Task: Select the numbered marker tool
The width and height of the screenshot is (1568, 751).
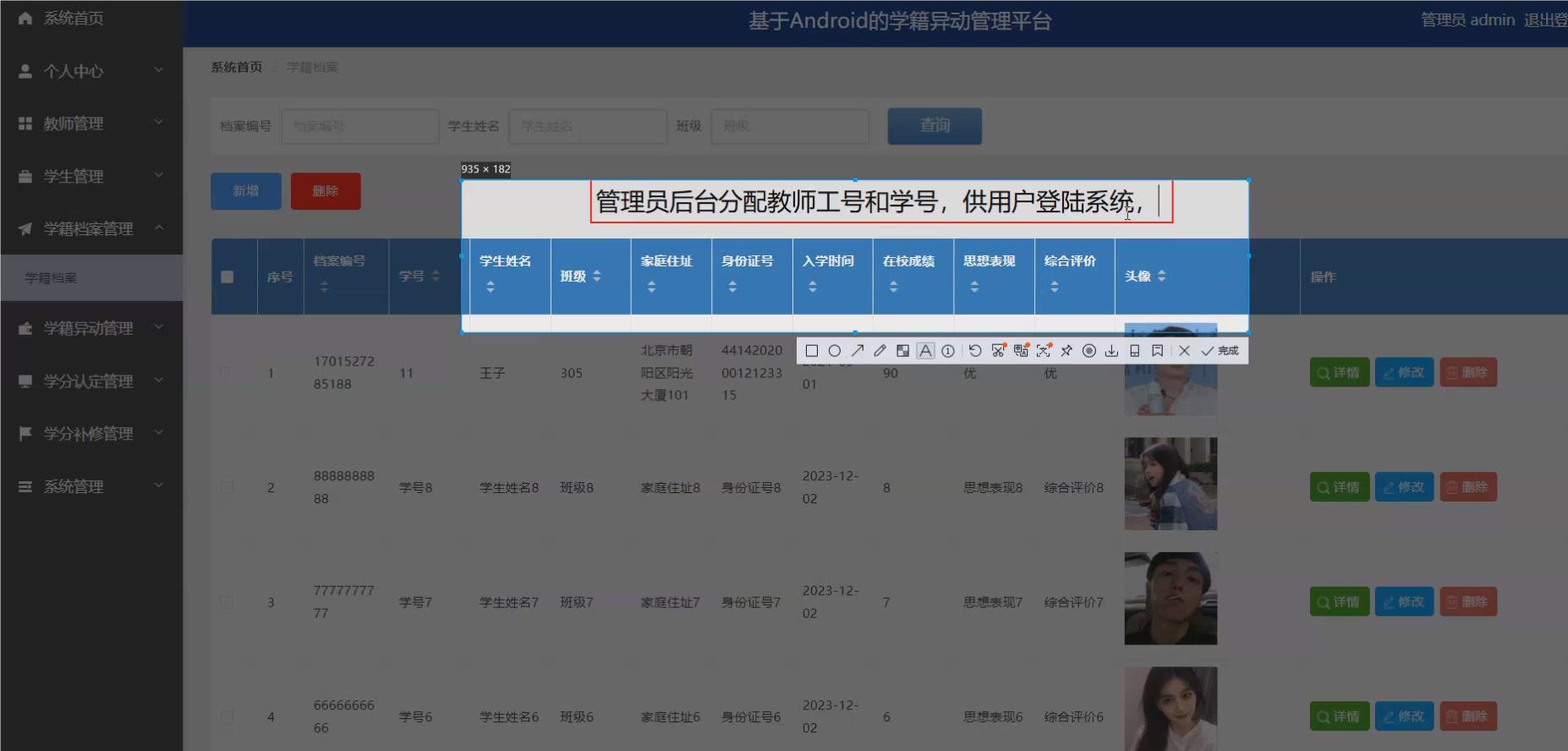Action: [x=948, y=351]
